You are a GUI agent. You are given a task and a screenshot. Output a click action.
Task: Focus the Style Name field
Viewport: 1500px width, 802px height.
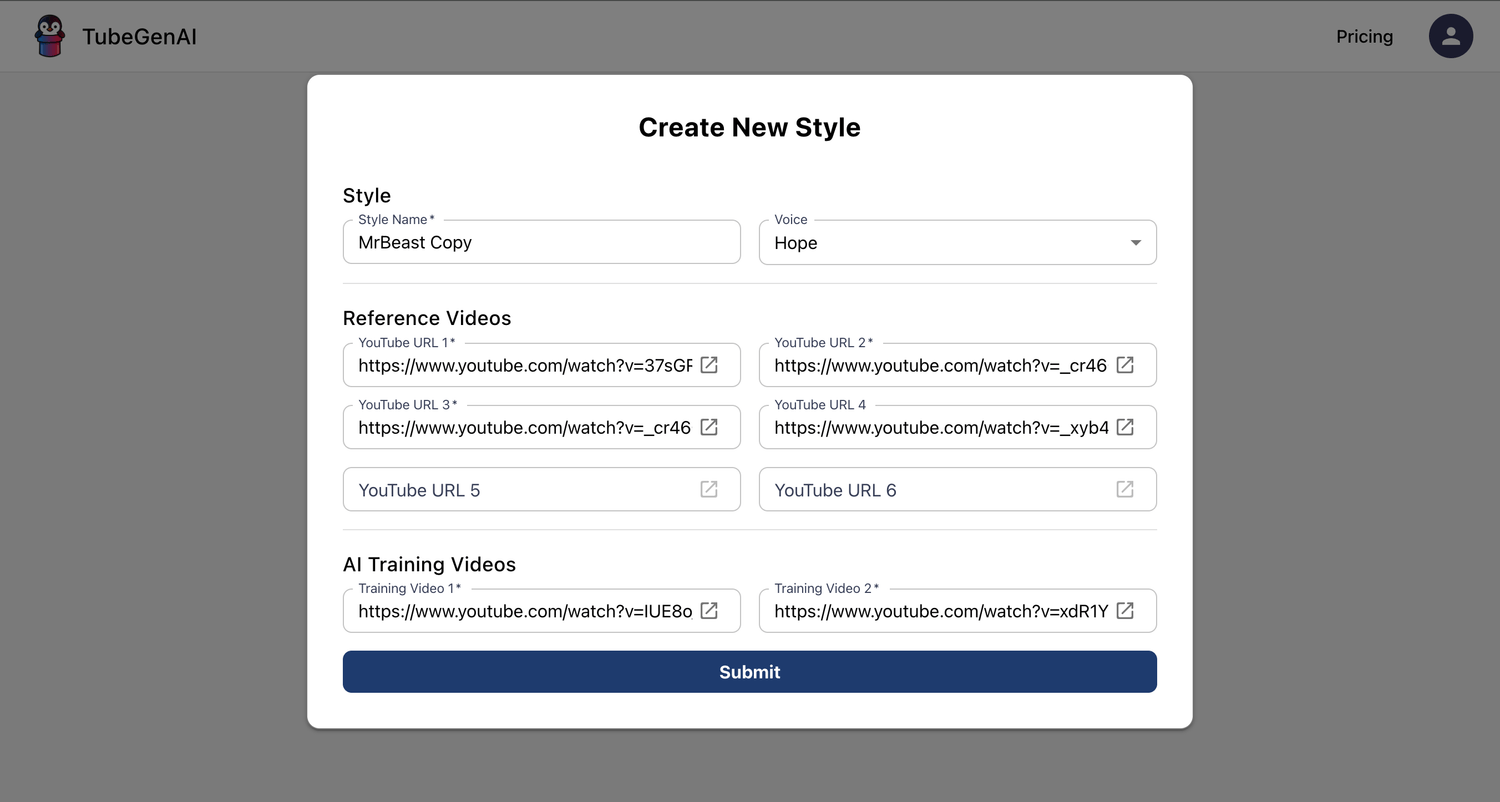542,242
